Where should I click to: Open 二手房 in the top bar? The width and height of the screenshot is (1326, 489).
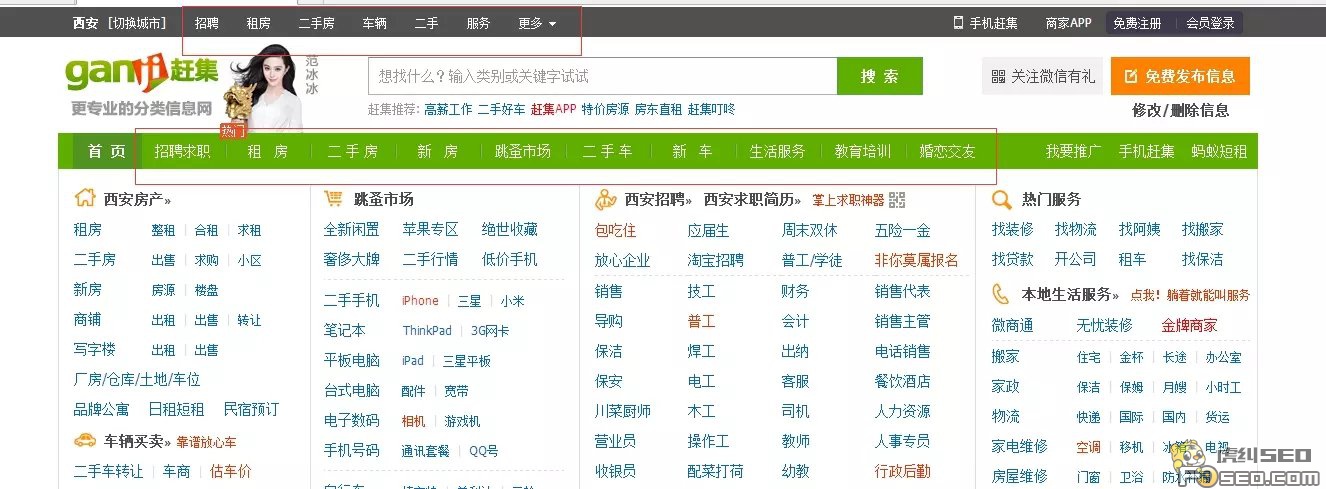coord(317,23)
